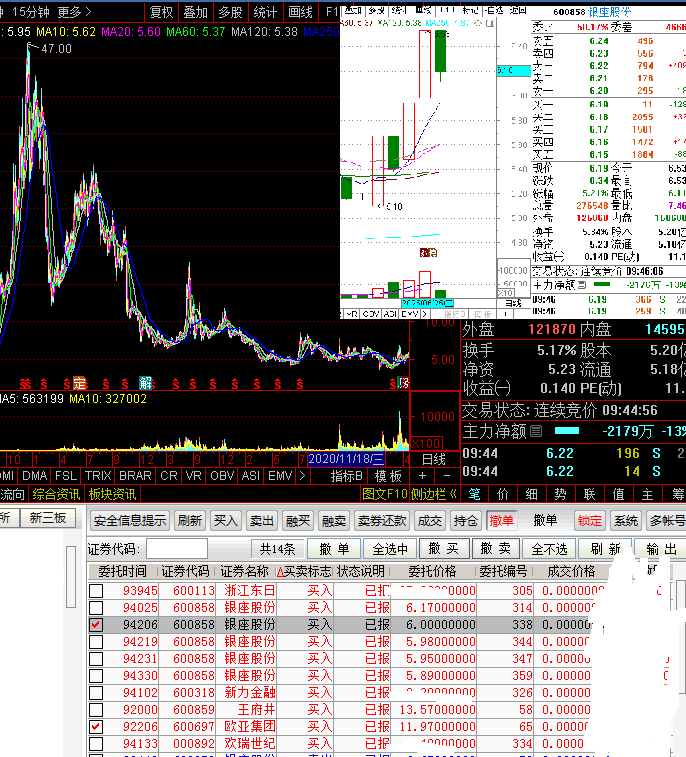Screen dimensions: 686x757
Task: Click 撤卖 to cancel sell orders
Action: tap(495, 549)
